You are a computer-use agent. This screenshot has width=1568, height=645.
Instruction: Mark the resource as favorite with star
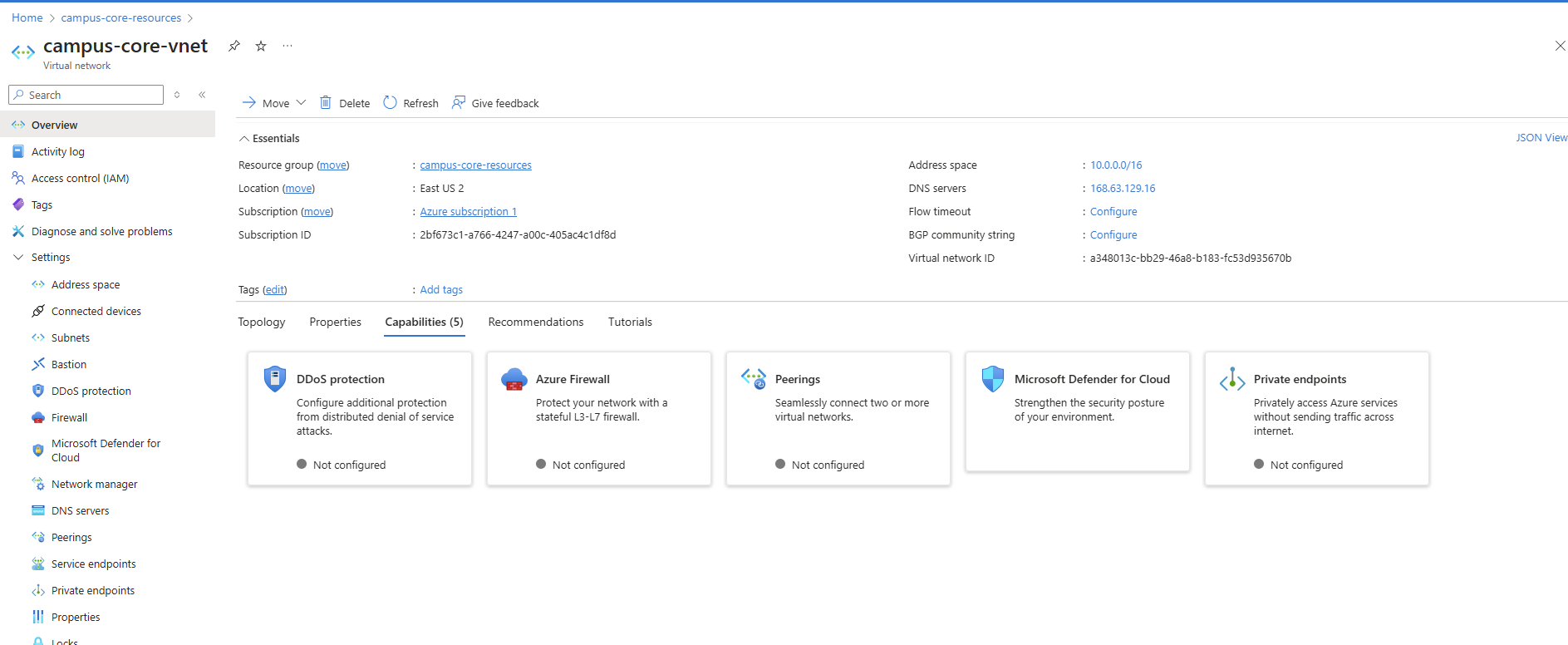point(261,46)
